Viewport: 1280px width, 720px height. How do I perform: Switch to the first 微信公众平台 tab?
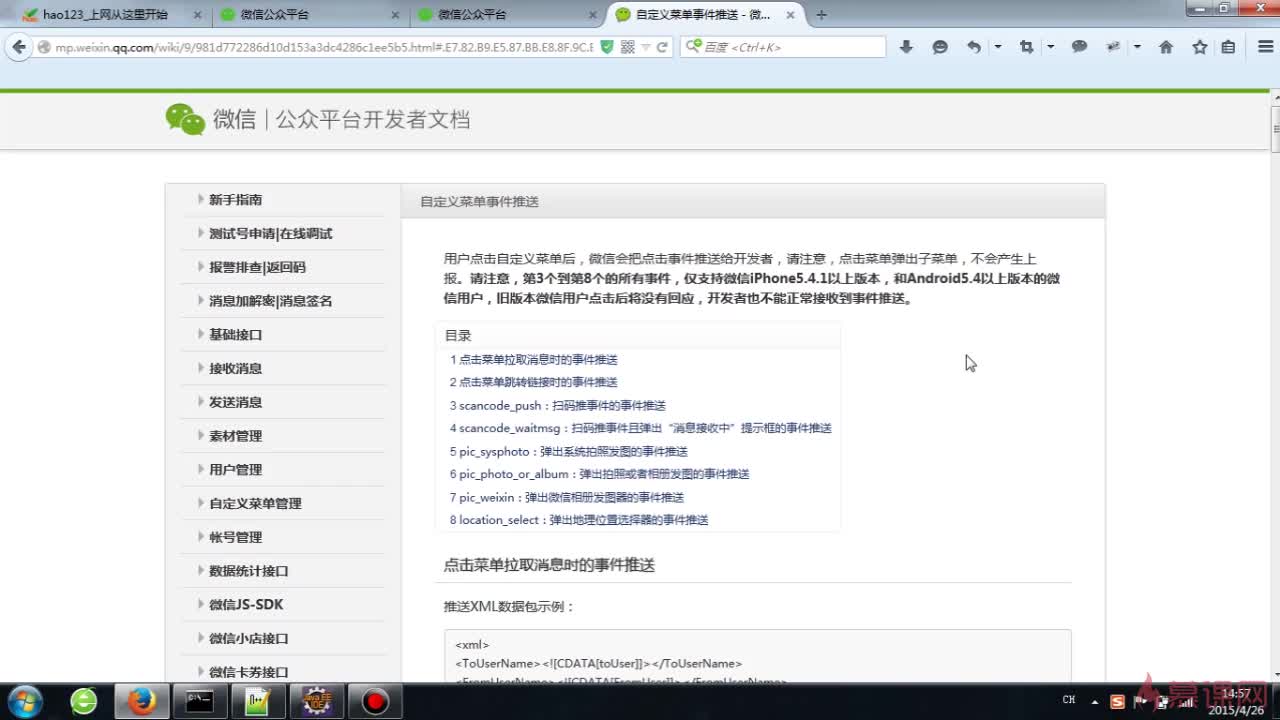point(274,15)
